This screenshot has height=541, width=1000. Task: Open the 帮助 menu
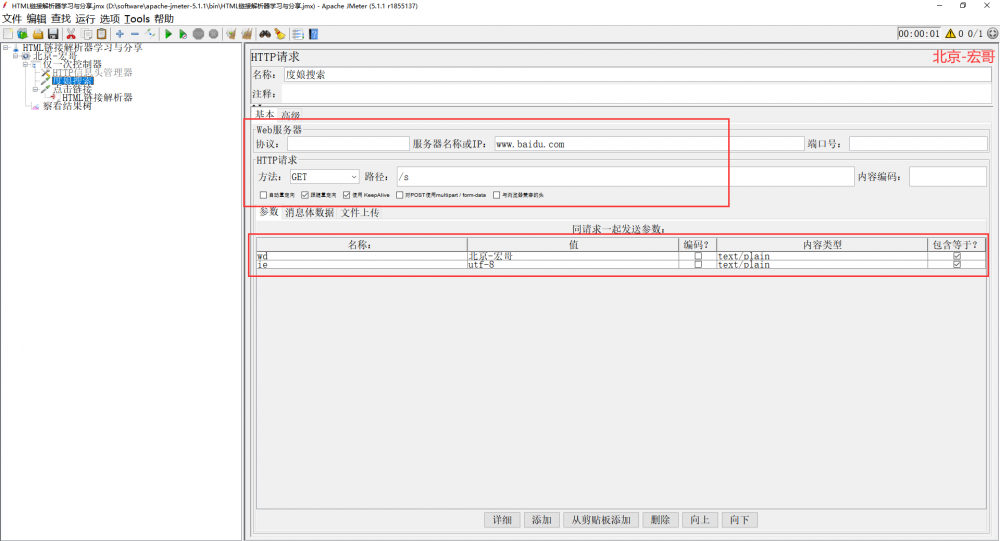click(x=164, y=19)
